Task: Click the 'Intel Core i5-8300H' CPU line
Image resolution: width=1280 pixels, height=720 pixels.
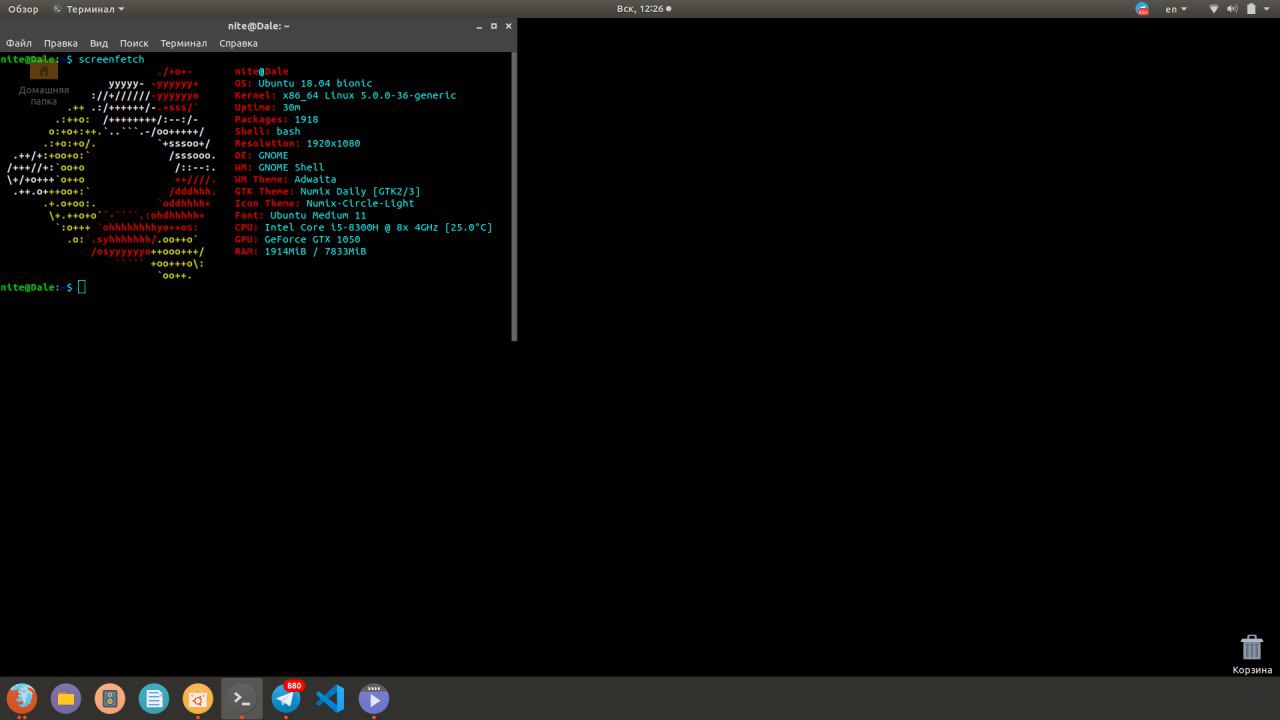Action: (x=364, y=228)
